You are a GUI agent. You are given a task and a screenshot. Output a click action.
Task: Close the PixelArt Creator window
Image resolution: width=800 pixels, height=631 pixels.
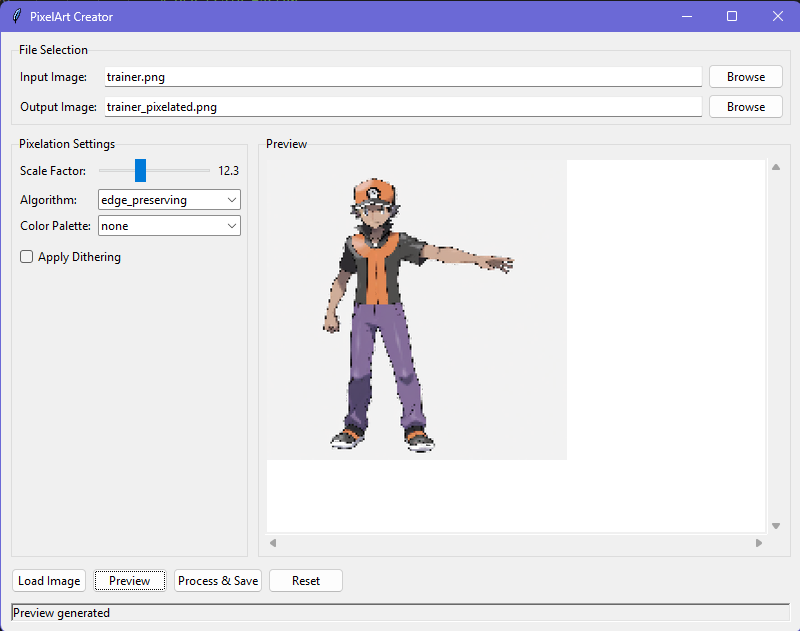click(777, 16)
